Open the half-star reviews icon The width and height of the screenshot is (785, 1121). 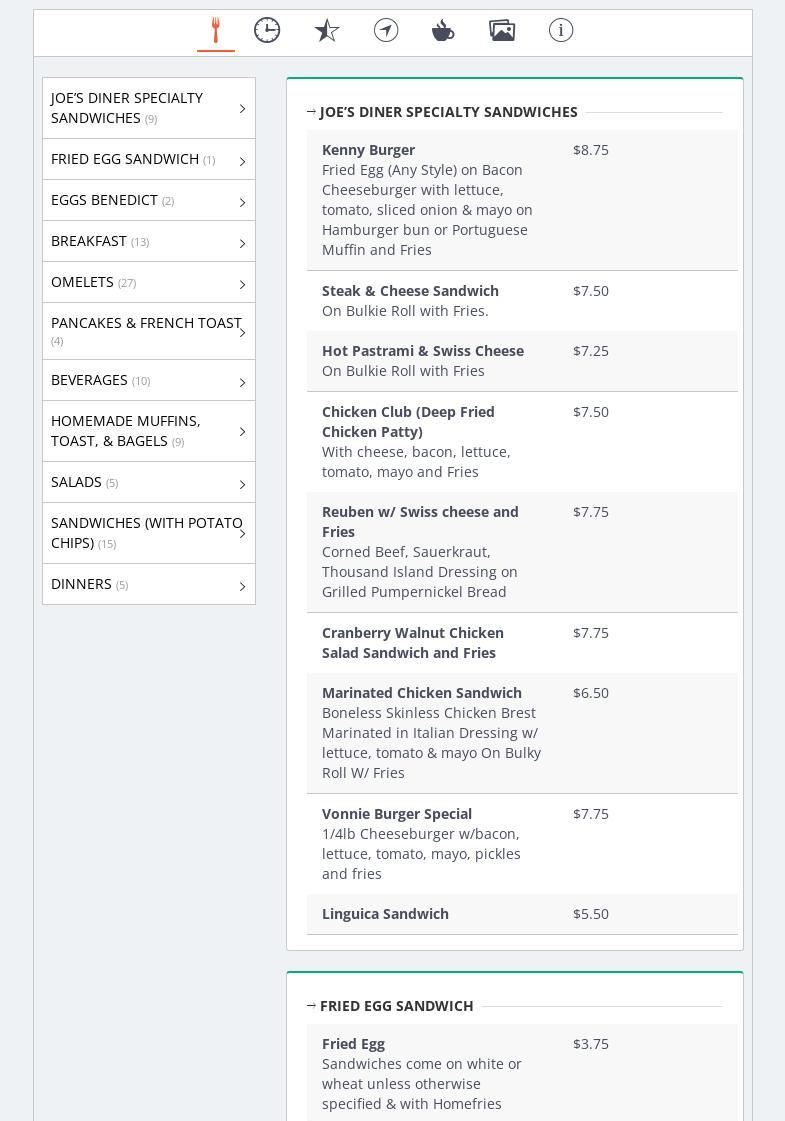pyautogui.click(x=327, y=31)
